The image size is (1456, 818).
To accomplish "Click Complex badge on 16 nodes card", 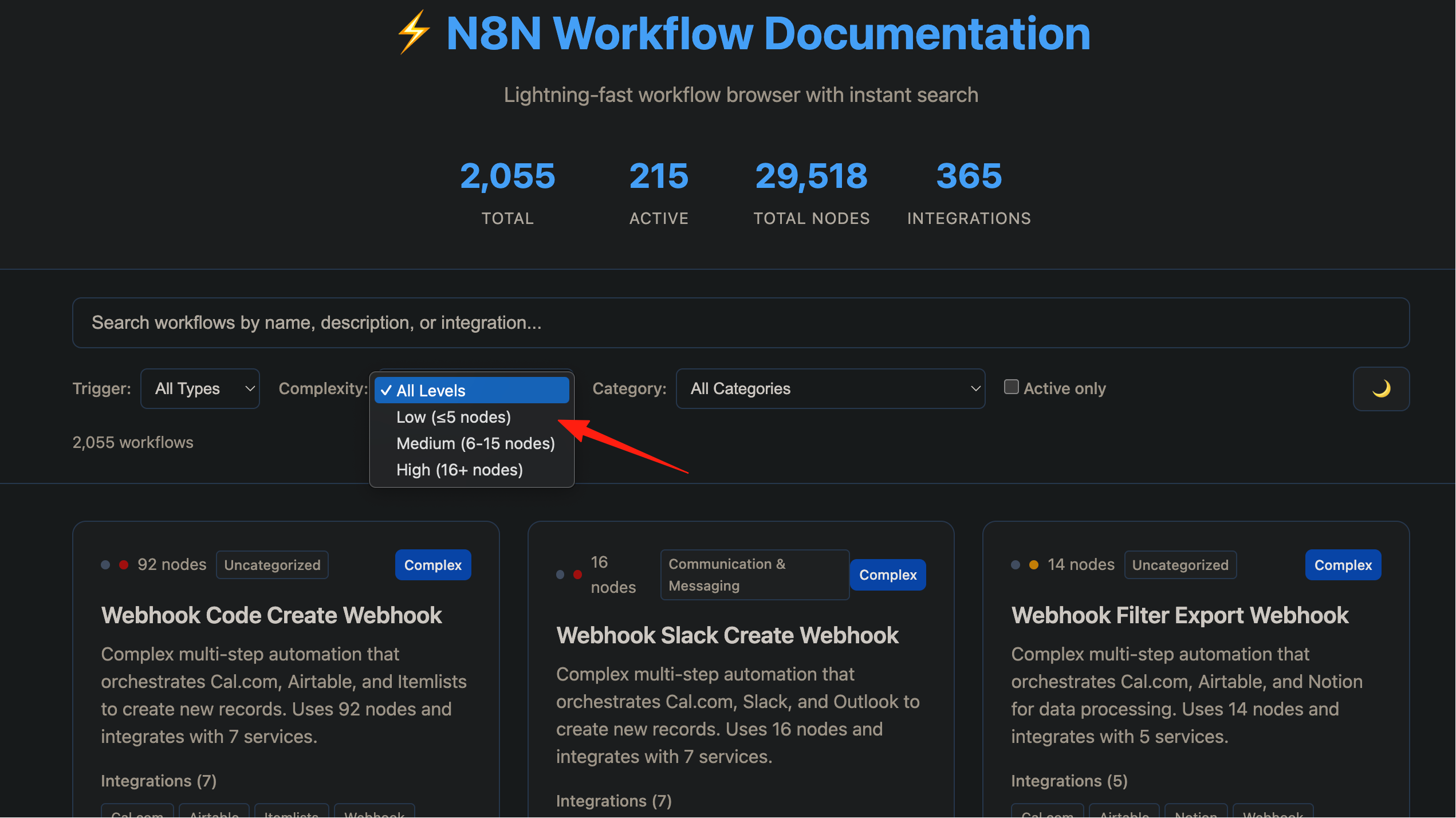I will click(888, 575).
